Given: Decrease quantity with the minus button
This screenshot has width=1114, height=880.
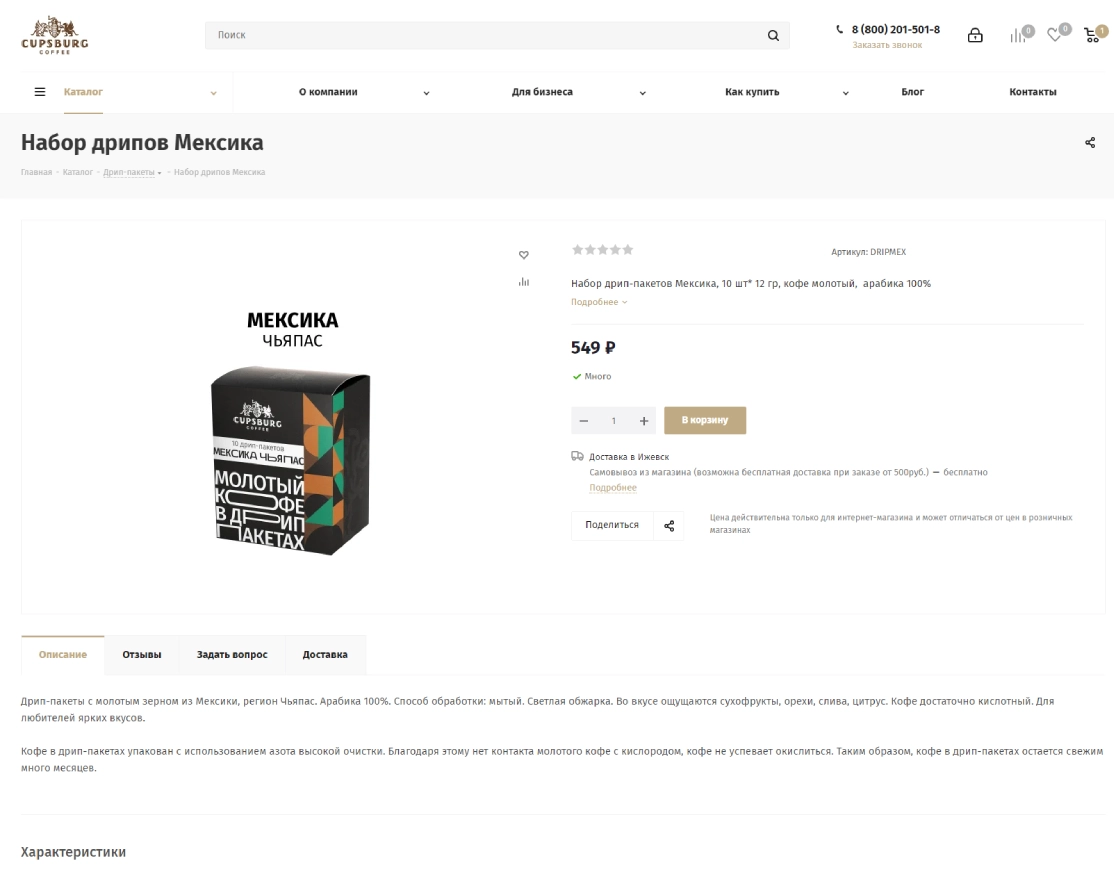Looking at the screenshot, I should (x=583, y=420).
